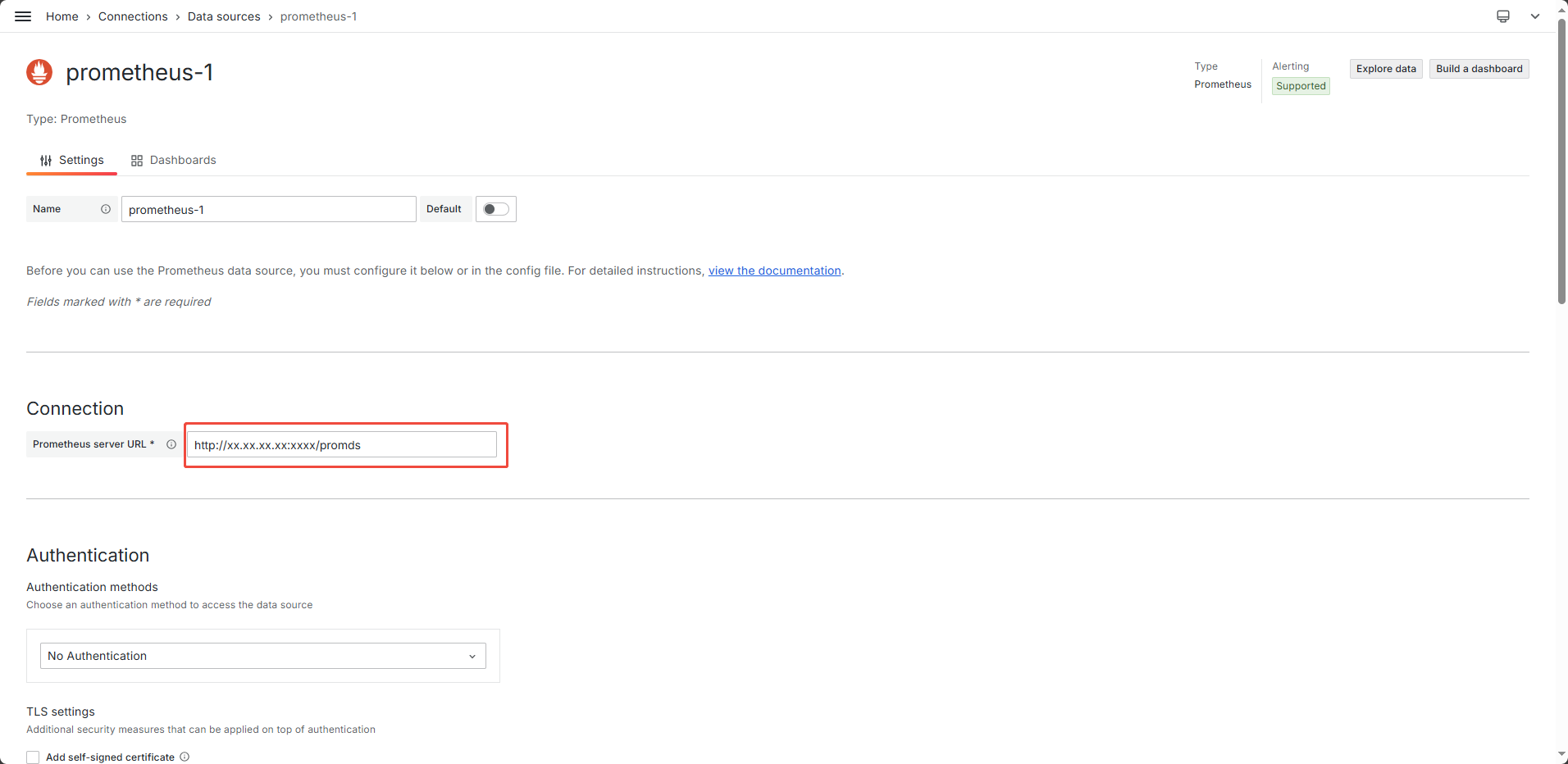Check Add self-signed certificate box

click(x=33, y=757)
